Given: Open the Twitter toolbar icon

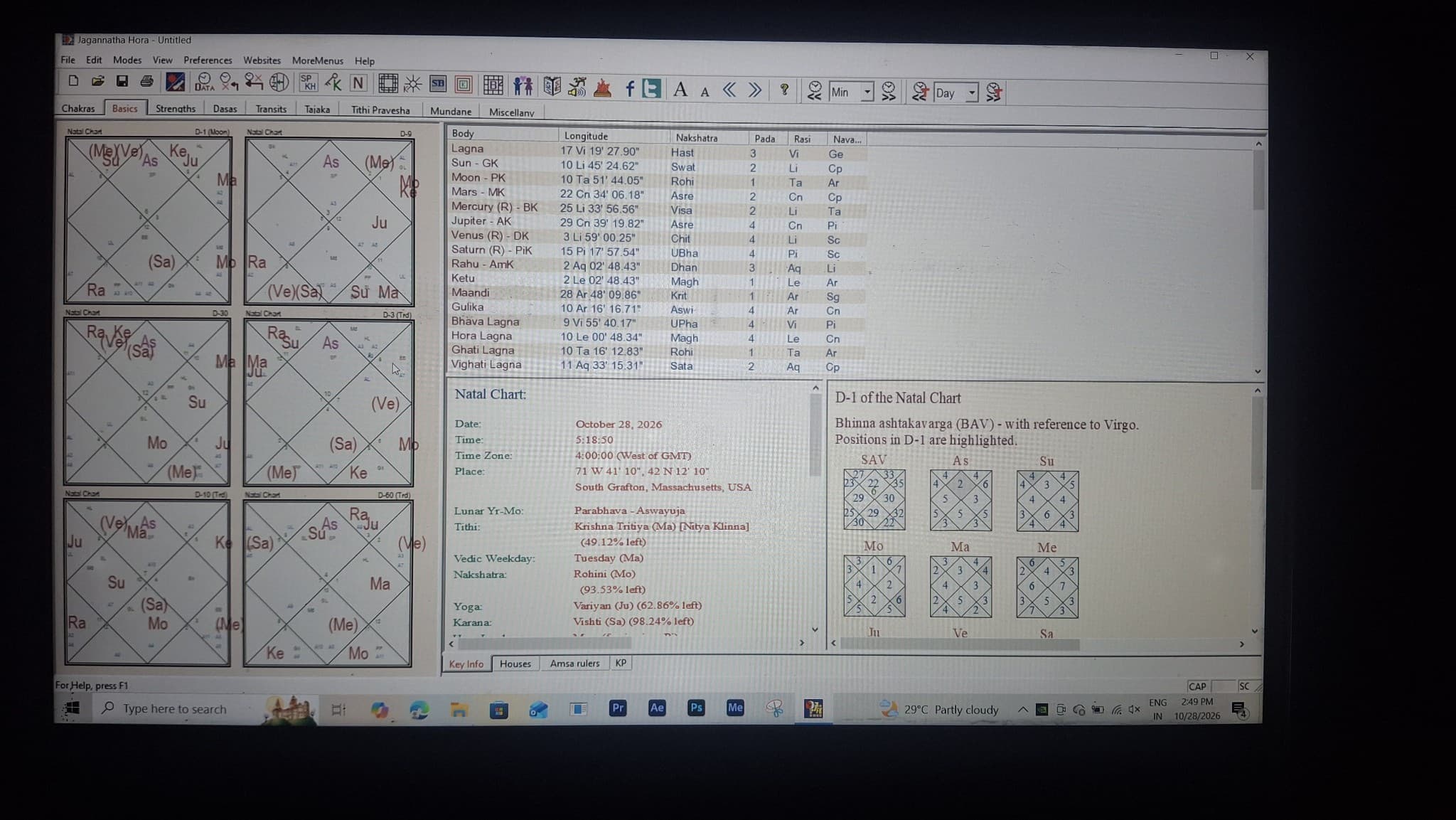Looking at the screenshot, I should [x=651, y=88].
